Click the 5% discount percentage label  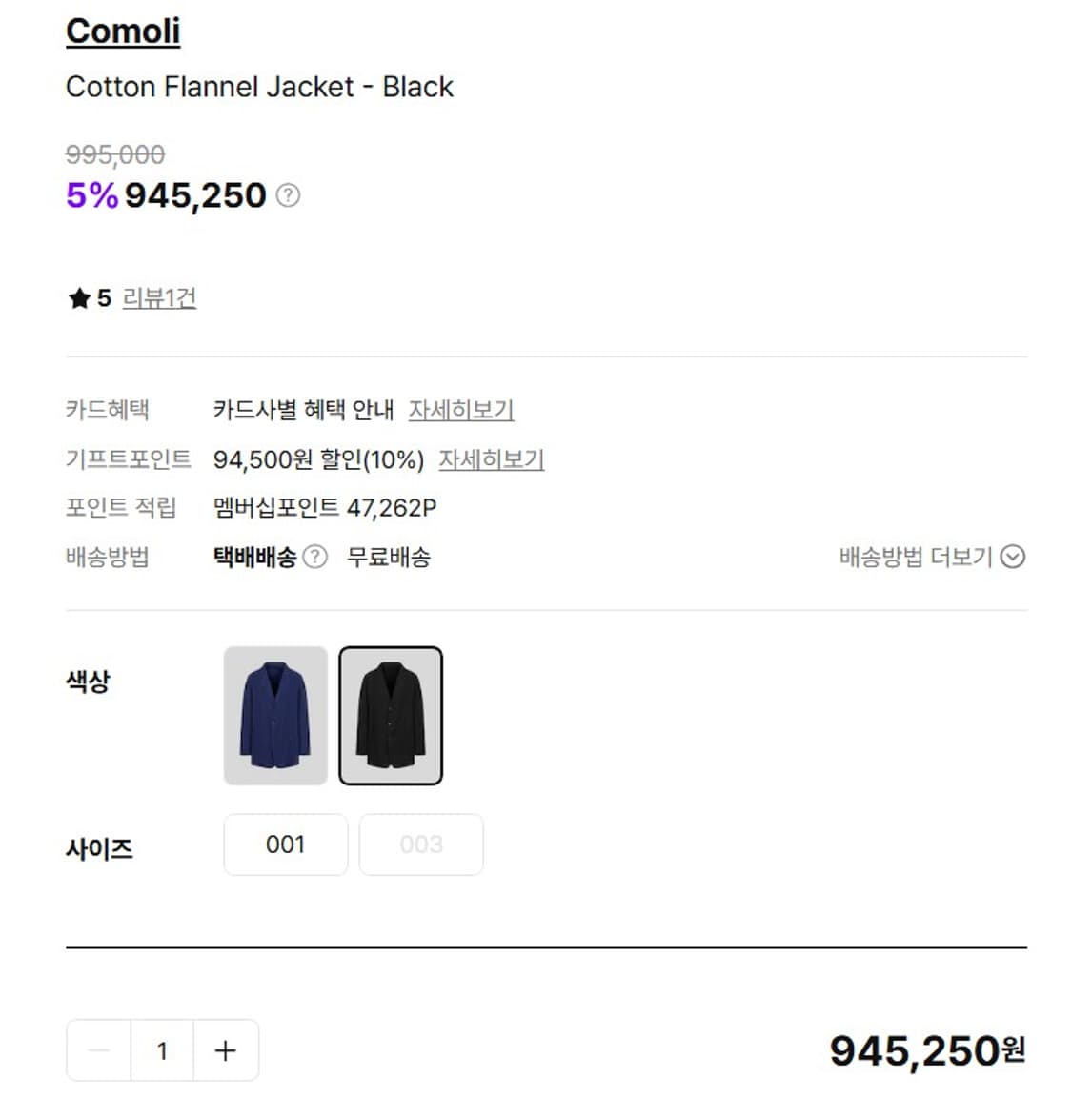[x=91, y=195]
